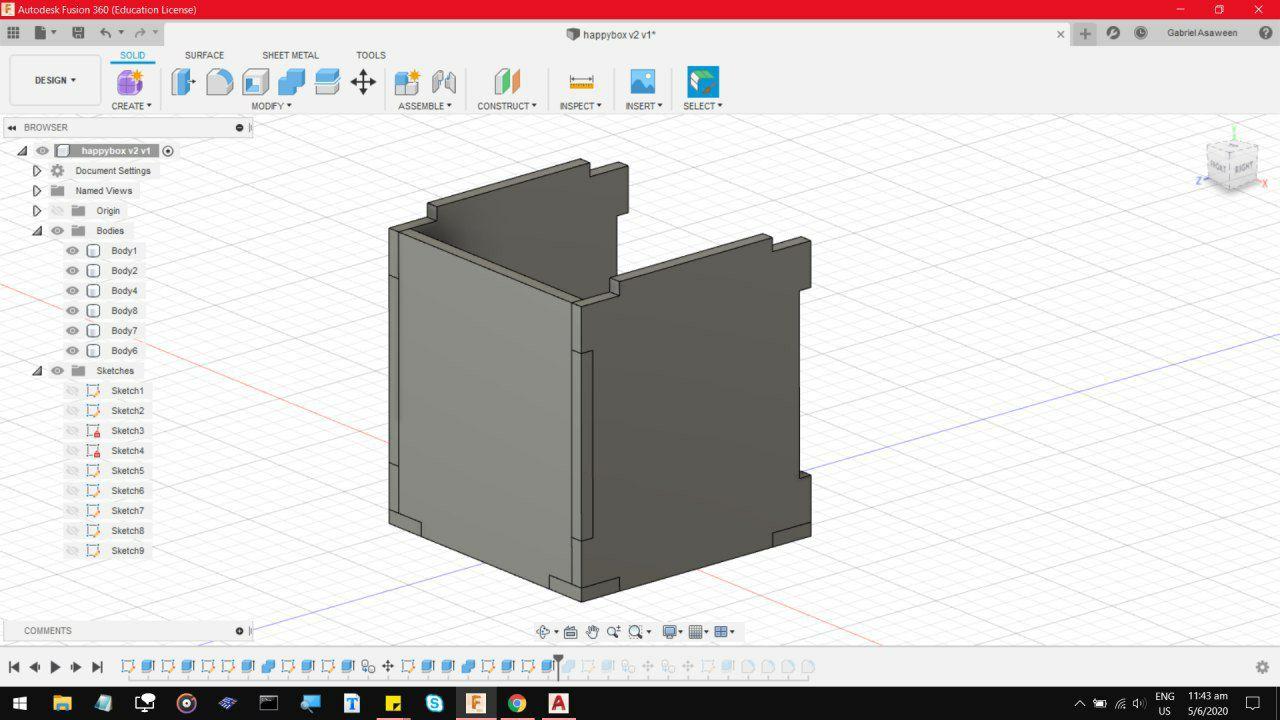Screen dimensions: 1280x720
Task: Expand the Named Views node
Action: (x=37, y=191)
